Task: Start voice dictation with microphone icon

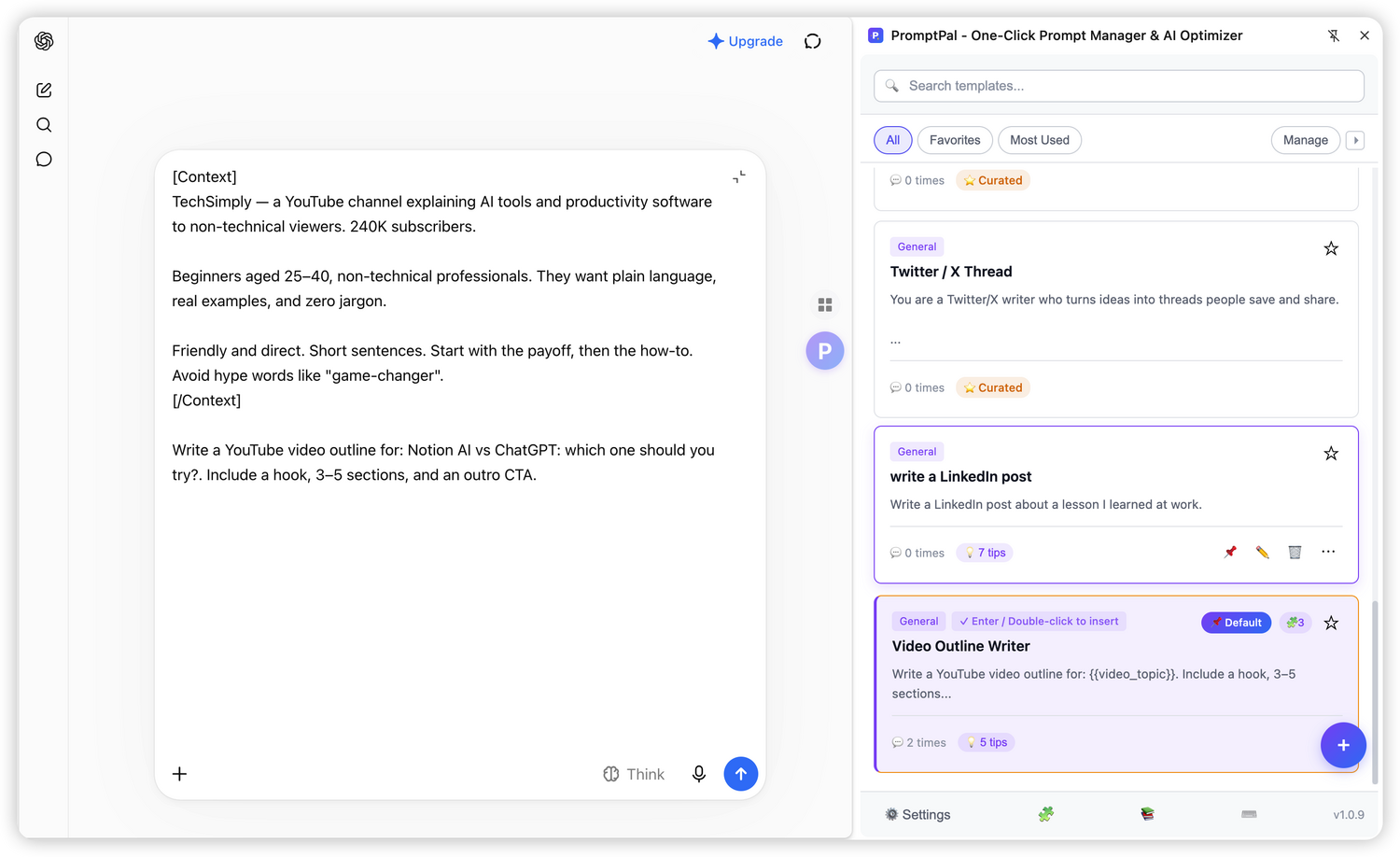Action: pyautogui.click(x=699, y=774)
